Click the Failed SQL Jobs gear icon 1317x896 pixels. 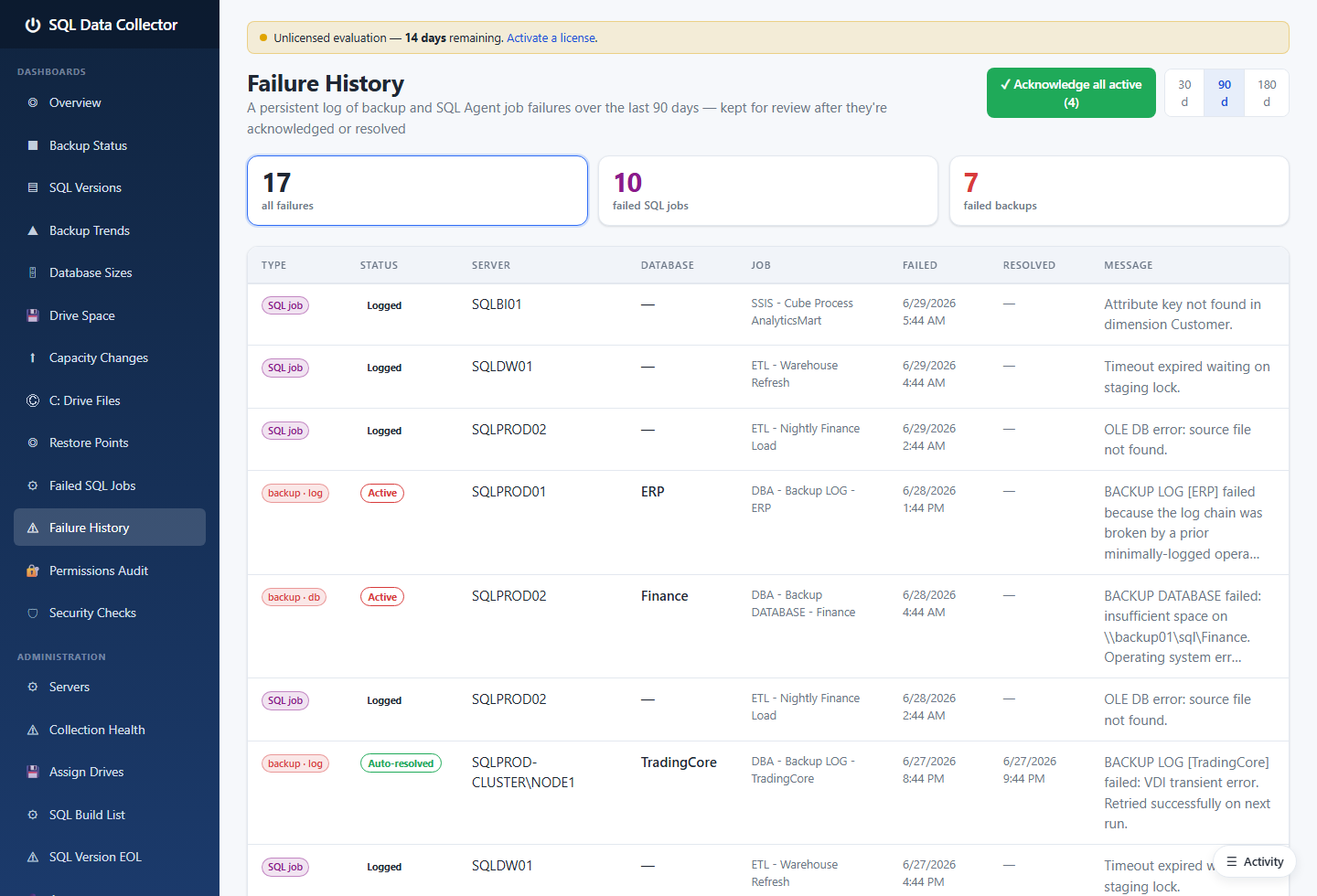point(33,485)
